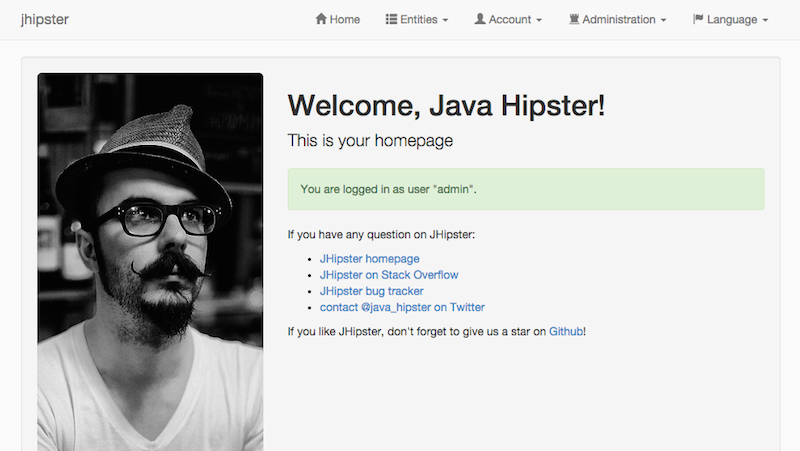Image resolution: width=800 pixels, height=451 pixels.
Task: Select the Home text in the navbar
Action: (345, 19)
